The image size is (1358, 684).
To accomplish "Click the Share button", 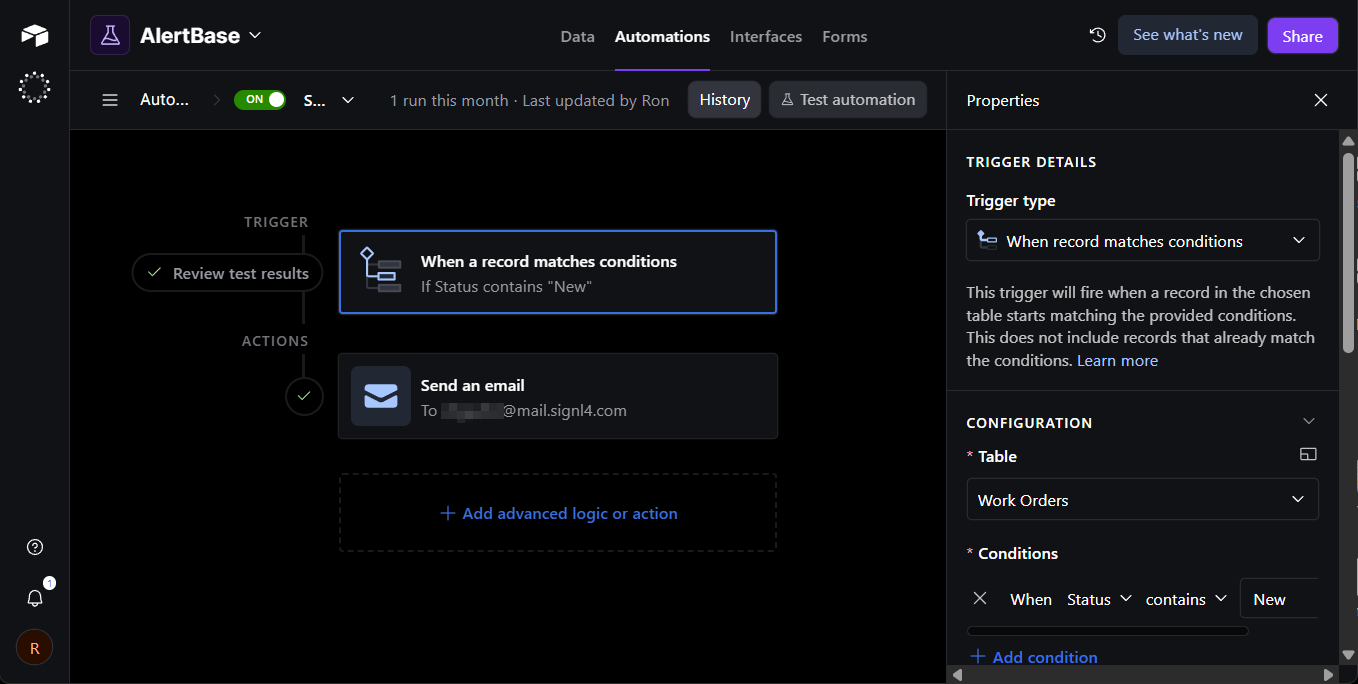I will [x=1302, y=36].
